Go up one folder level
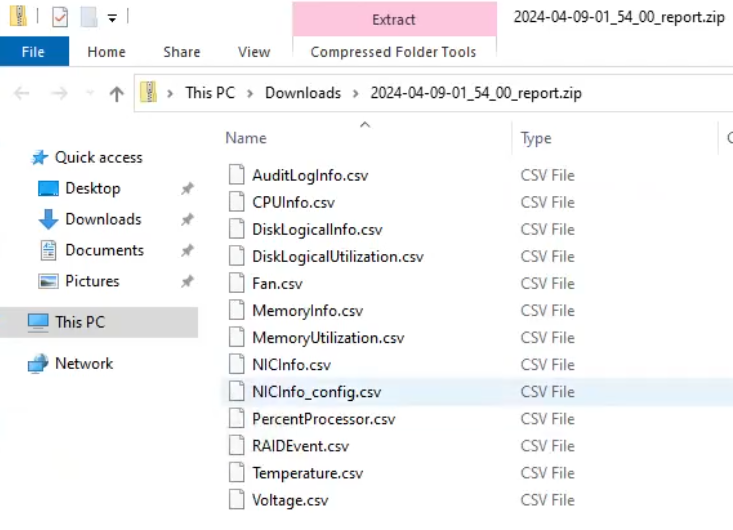This screenshot has width=733, height=530. pyautogui.click(x=116, y=93)
